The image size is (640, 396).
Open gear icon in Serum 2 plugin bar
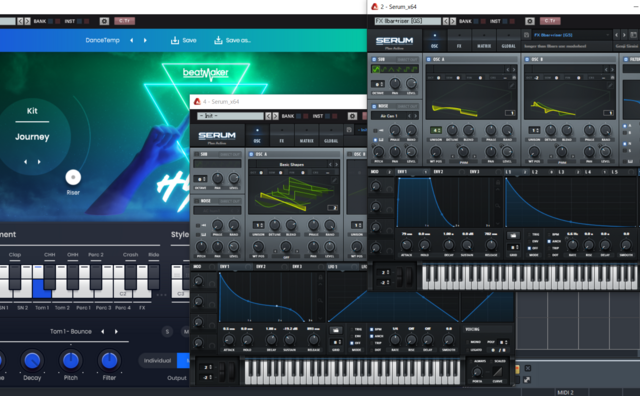click(x=529, y=21)
